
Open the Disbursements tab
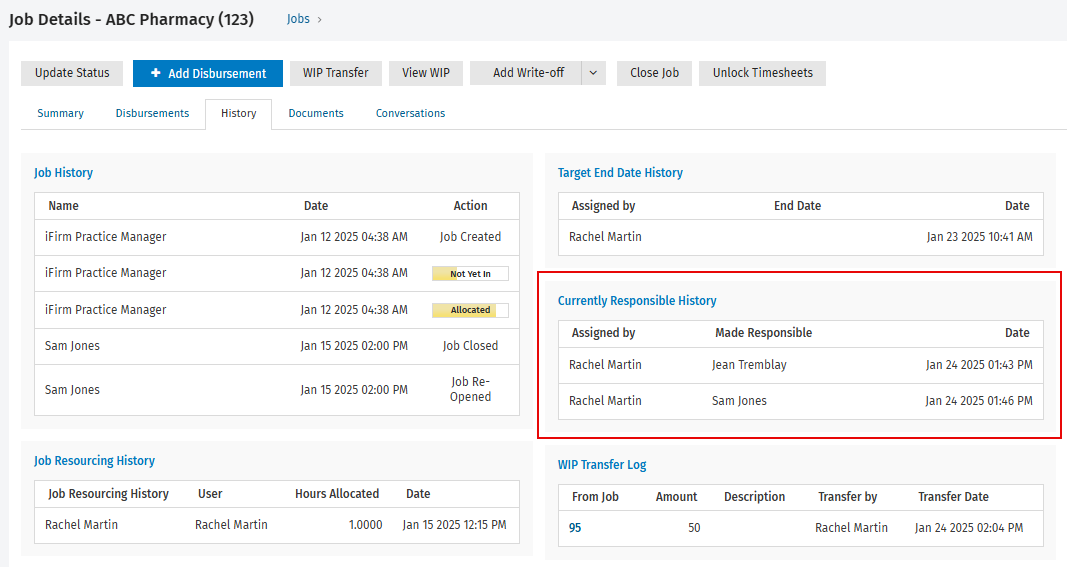[x=152, y=114]
